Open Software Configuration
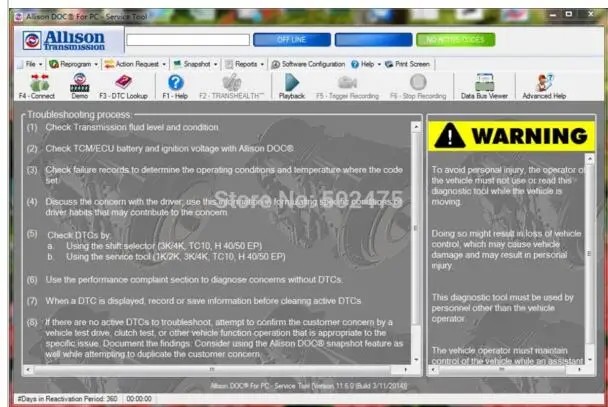The image size is (608, 407). 308,64
